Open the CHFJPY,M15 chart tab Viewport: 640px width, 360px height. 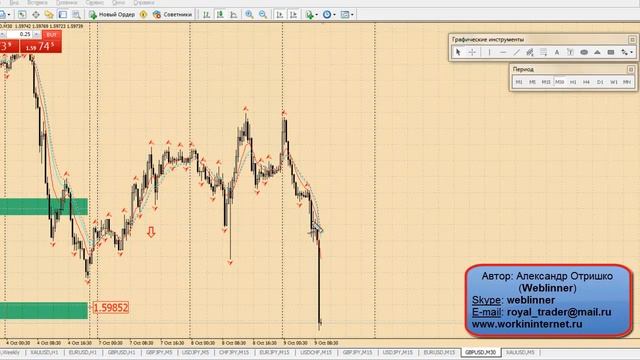click(x=234, y=352)
